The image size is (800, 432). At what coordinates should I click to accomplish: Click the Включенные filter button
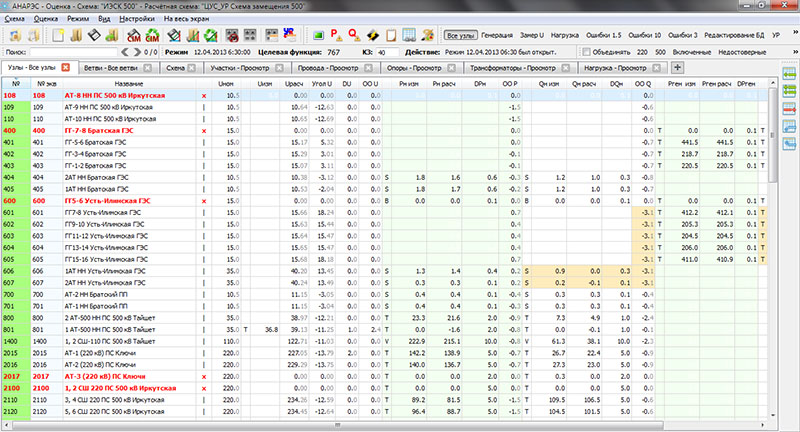coord(692,52)
